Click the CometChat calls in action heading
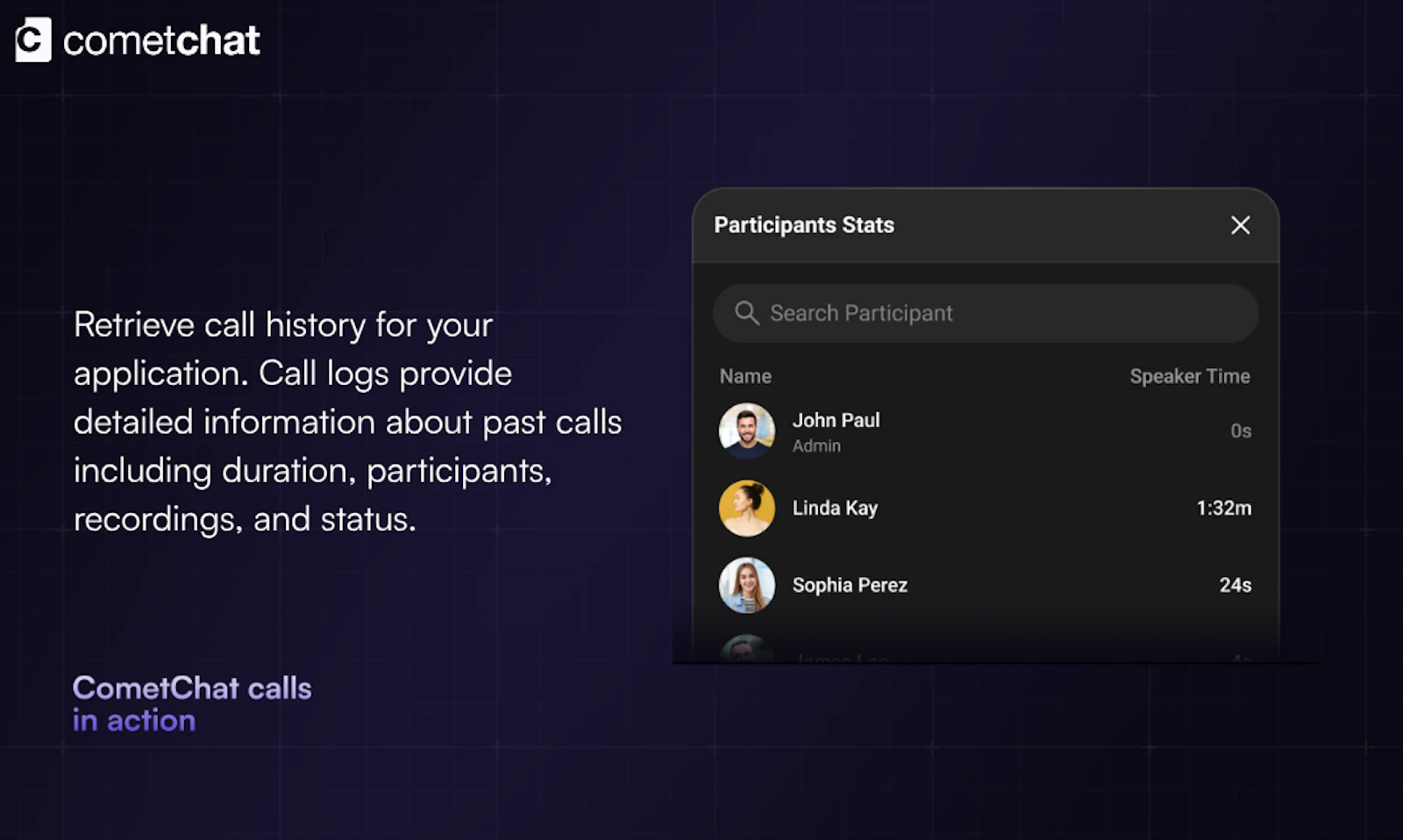The height and width of the screenshot is (840, 1403). 192,704
